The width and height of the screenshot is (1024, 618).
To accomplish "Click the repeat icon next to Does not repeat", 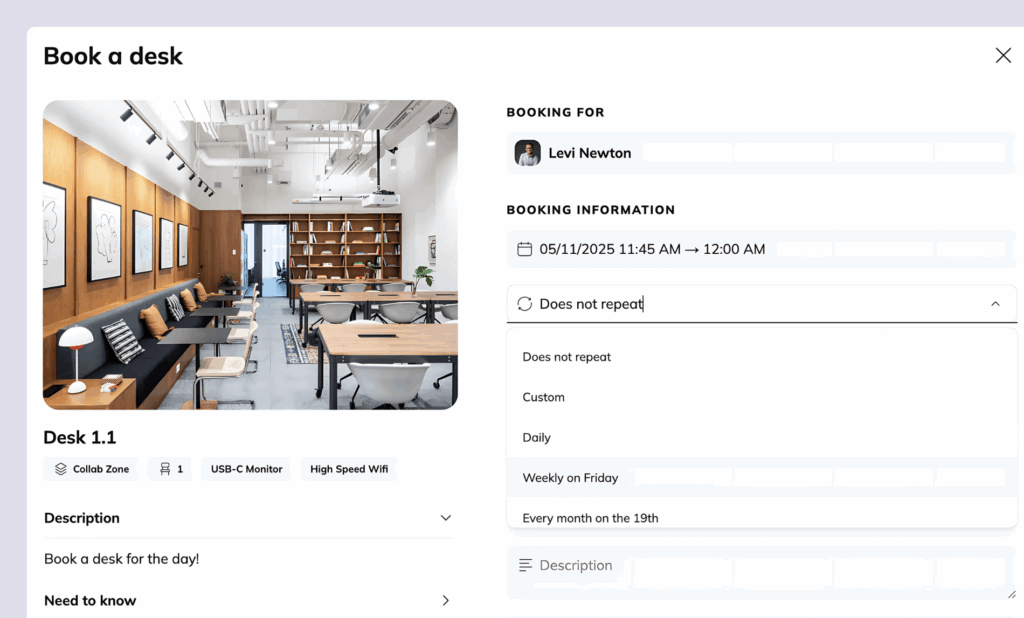I will click(x=524, y=303).
